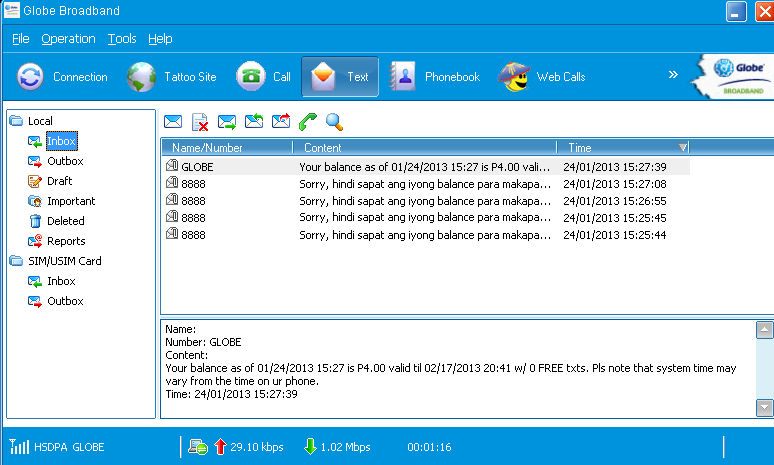
Task: Minimize the Globe Broadband window
Action: click(736, 11)
